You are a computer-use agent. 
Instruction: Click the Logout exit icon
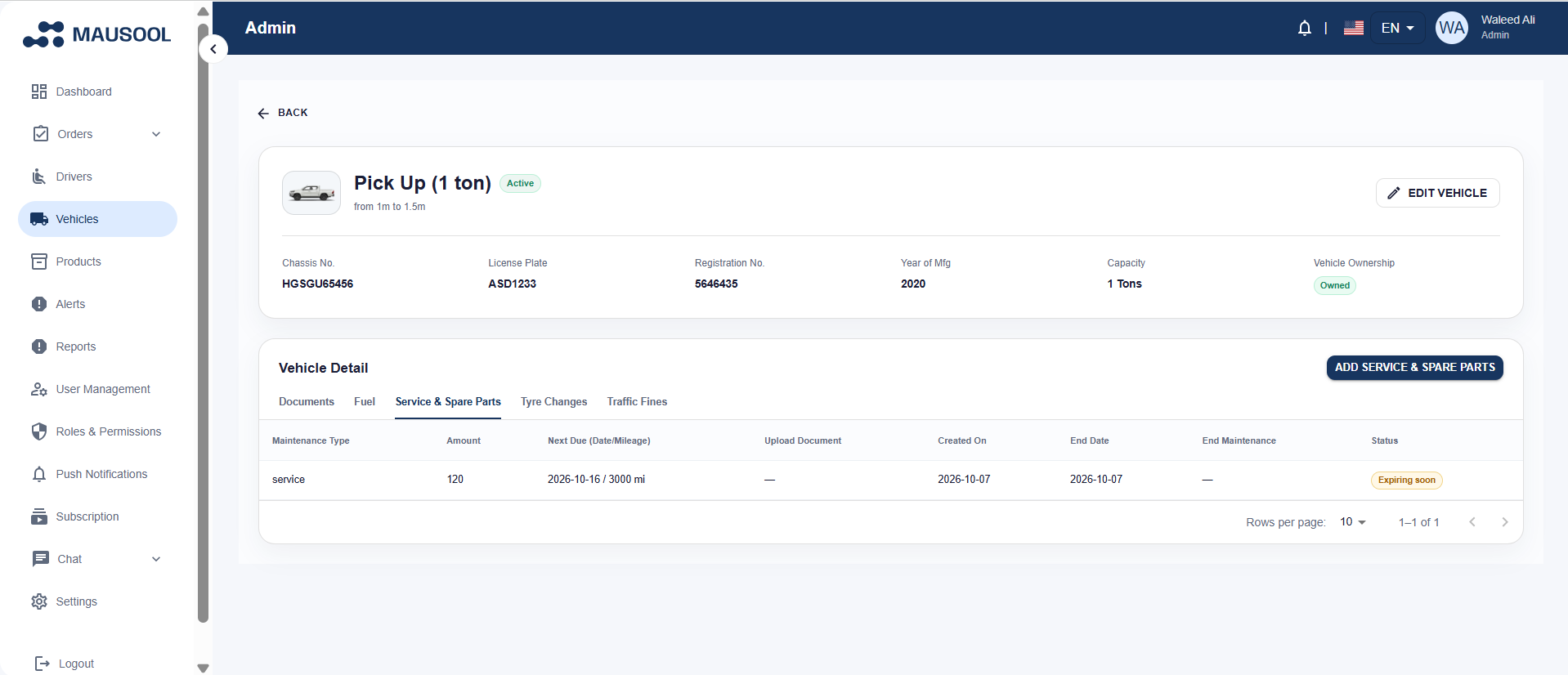[x=43, y=664]
